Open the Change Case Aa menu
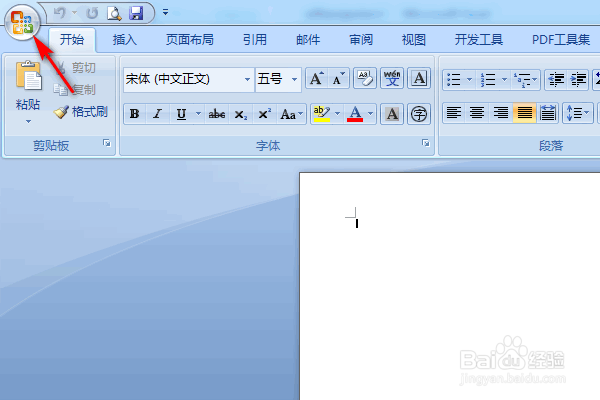This screenshot has height=400, width=600. [x=291, y=114]
